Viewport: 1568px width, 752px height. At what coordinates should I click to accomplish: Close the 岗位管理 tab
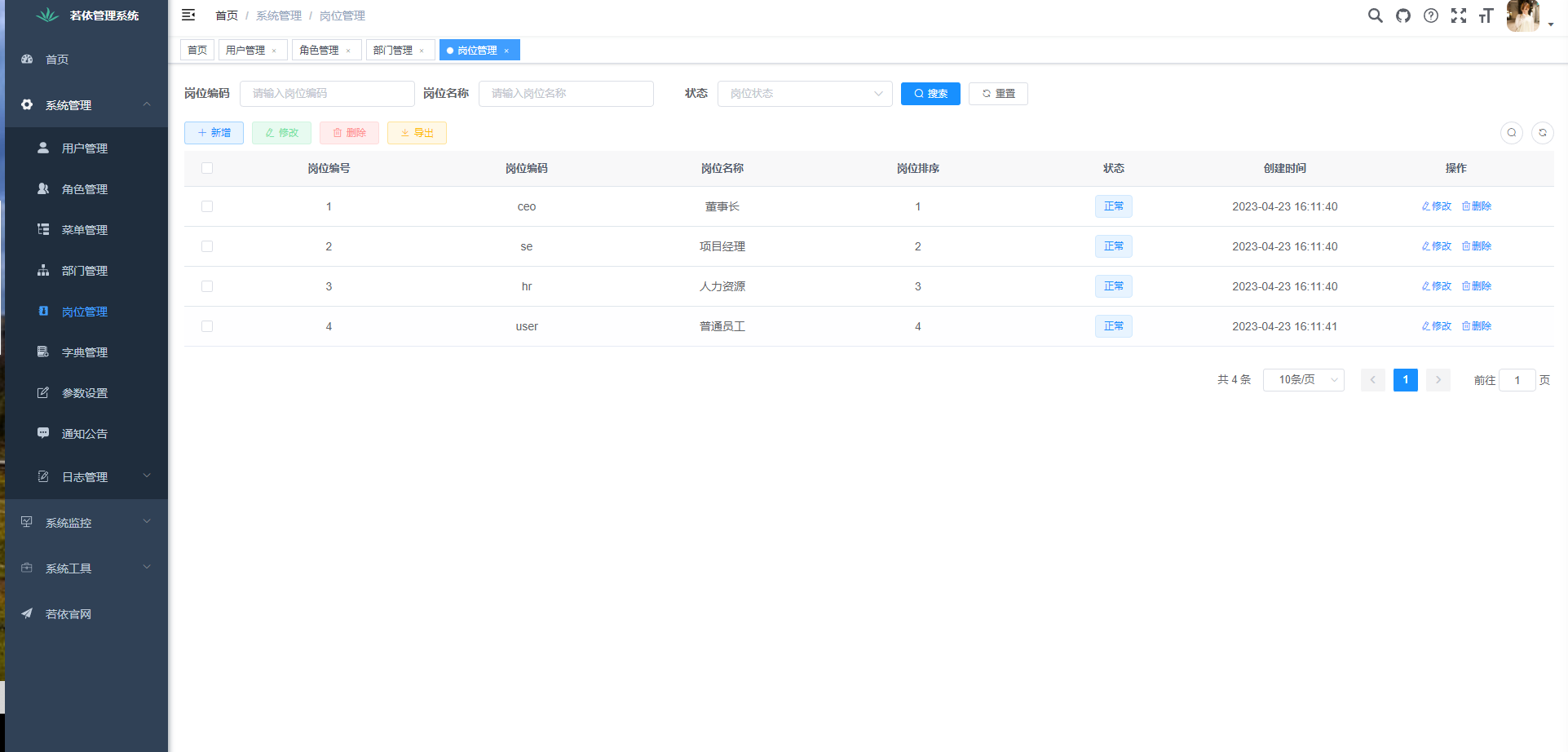coord(506,51)
